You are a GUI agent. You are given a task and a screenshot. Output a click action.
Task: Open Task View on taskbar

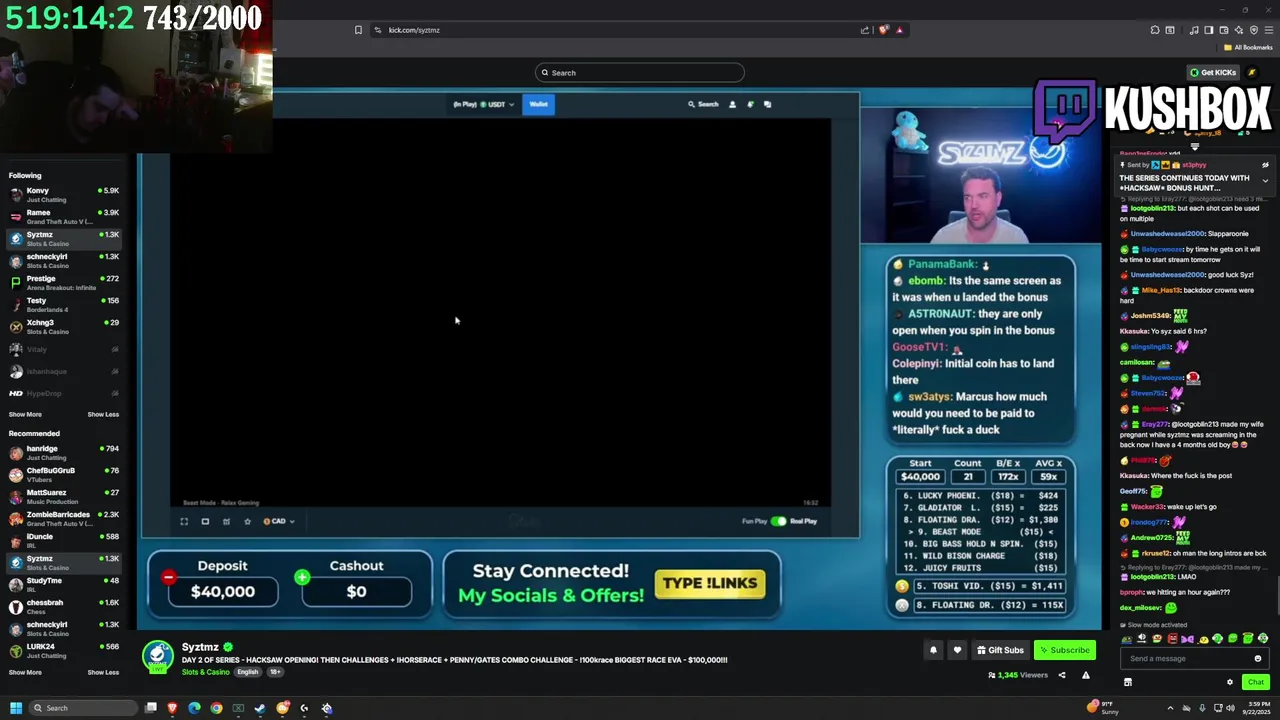(150, 708)
